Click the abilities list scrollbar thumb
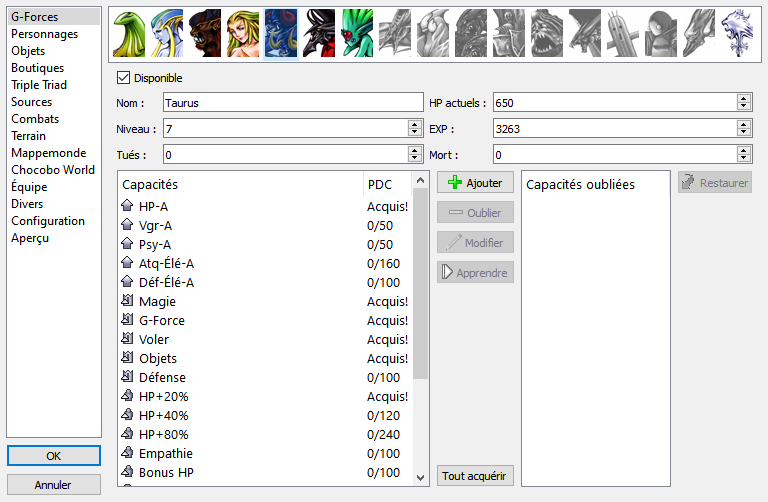 point(420,283)
